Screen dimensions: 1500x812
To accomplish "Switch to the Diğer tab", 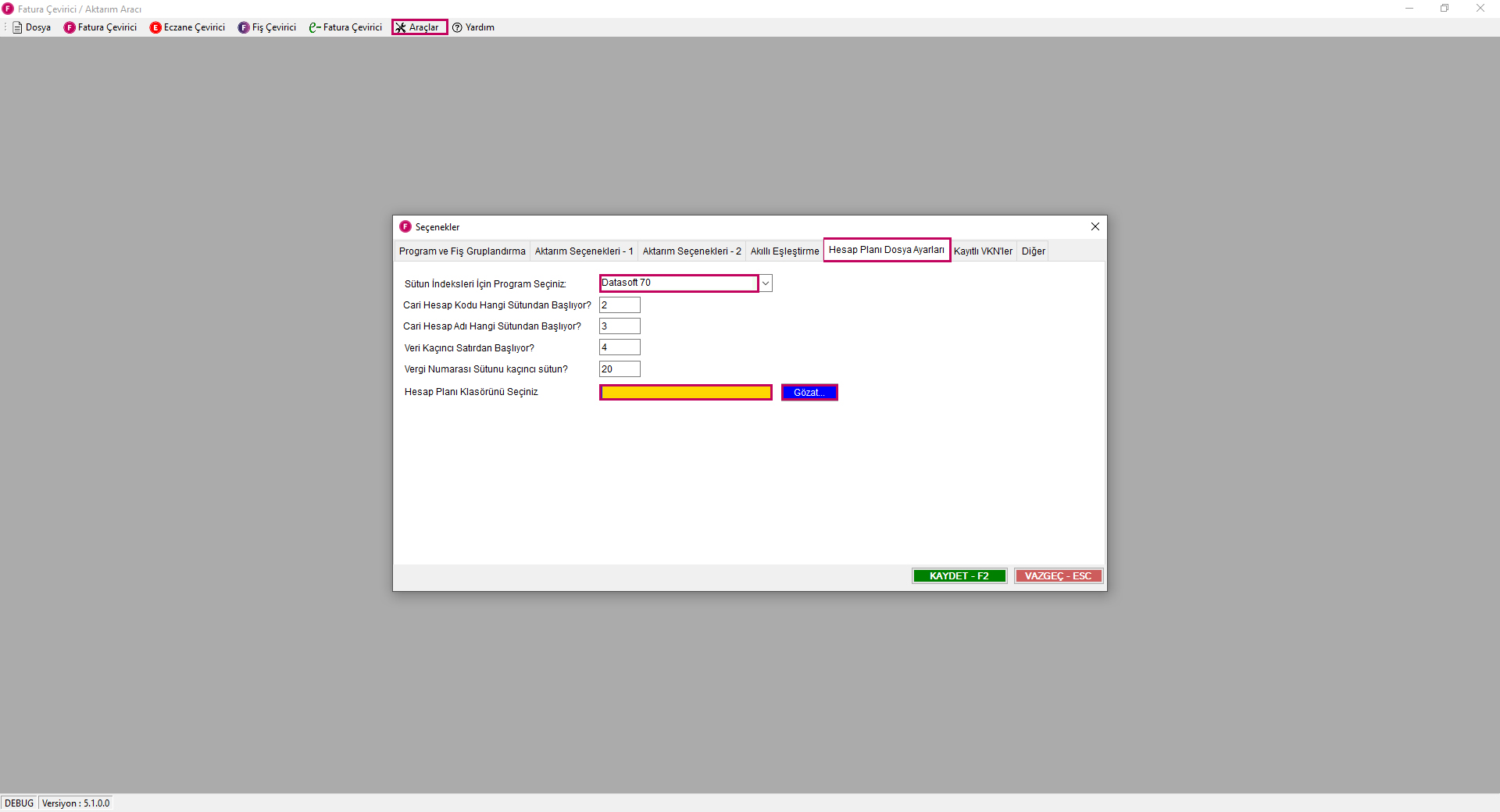I will click(1033, 251).
